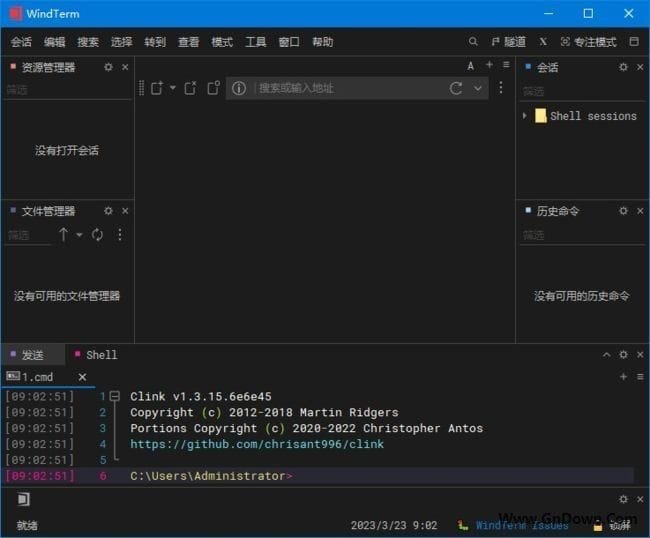Click the close-session icon with x badge
The image size is (650, 538).
[190, 88]
